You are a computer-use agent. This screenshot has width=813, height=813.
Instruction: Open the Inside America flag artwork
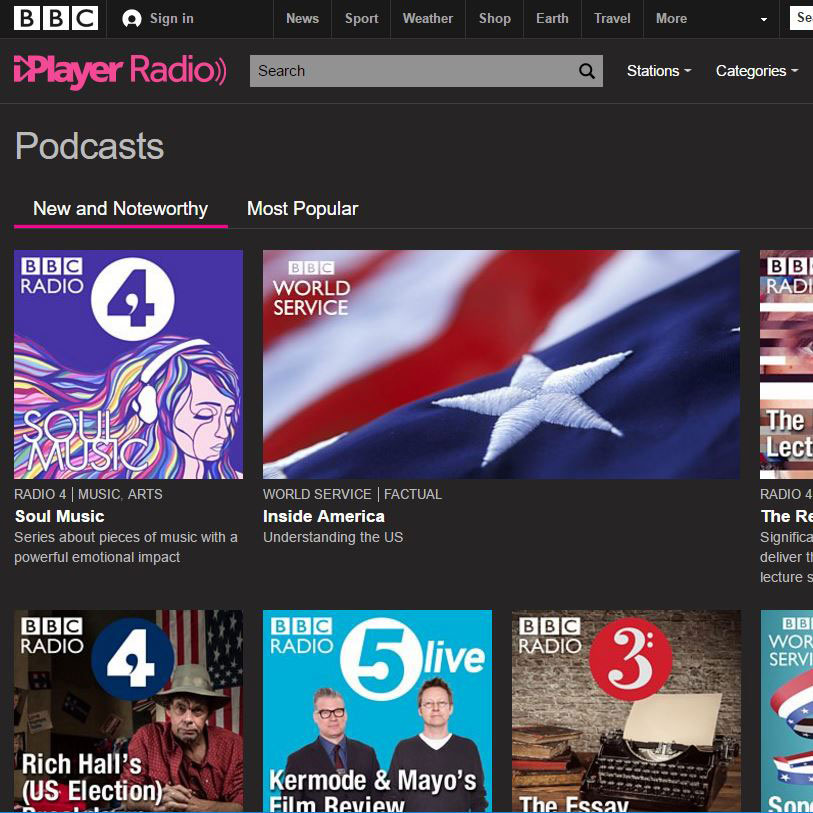point(501,365)
